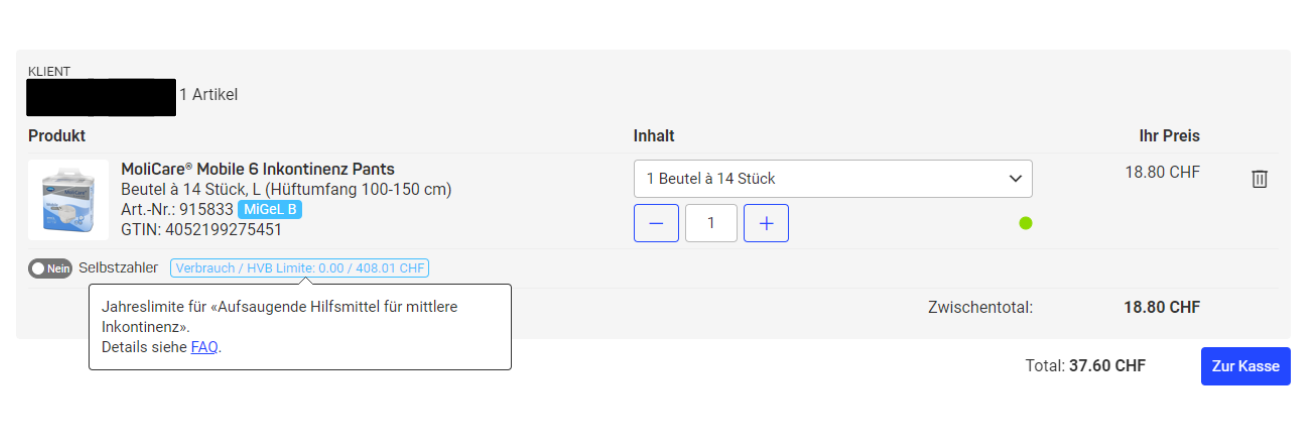This screenshot has width=1313, height=446.
Task: Focus the quantity input field
Action: tap(711, 223)
